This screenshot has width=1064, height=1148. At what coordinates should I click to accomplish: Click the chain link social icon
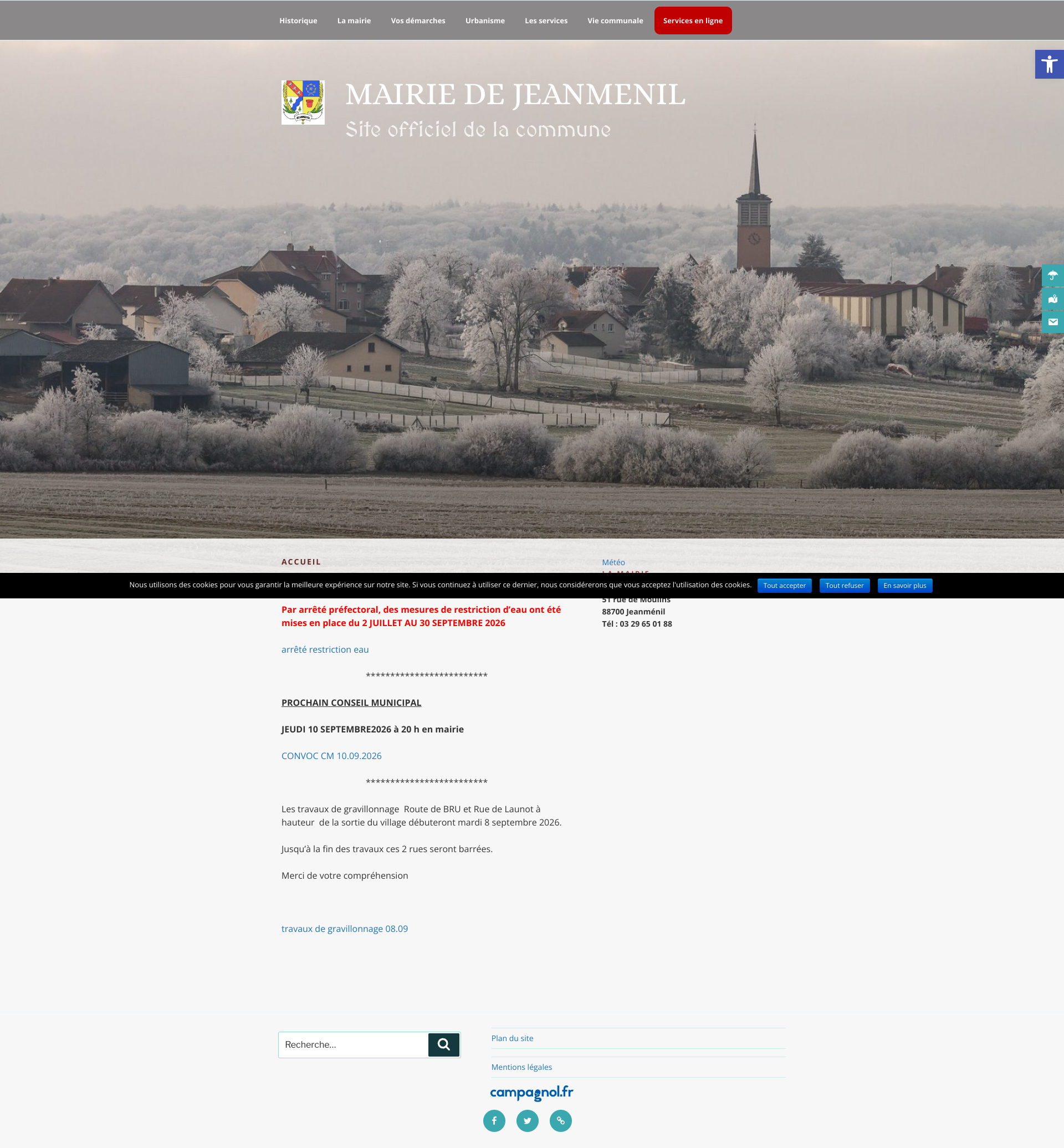click(x=561, y=1120)
